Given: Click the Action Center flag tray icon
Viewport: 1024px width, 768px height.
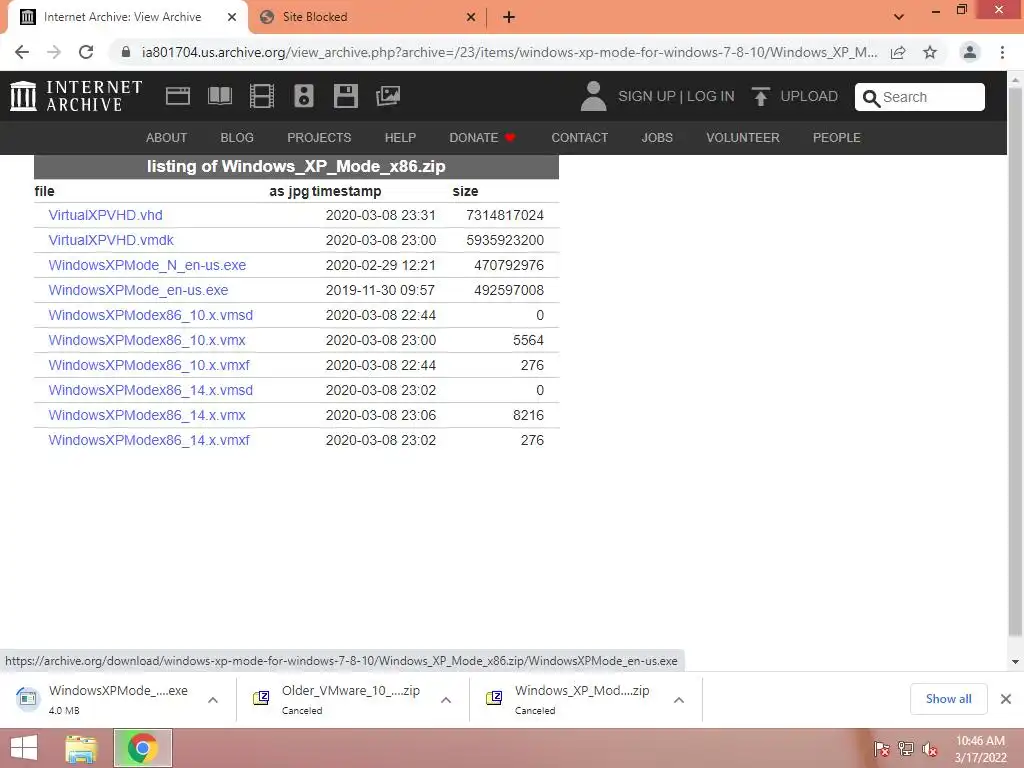Looking at the screenshot, I should pyautogui.click(x=881, y=749).
